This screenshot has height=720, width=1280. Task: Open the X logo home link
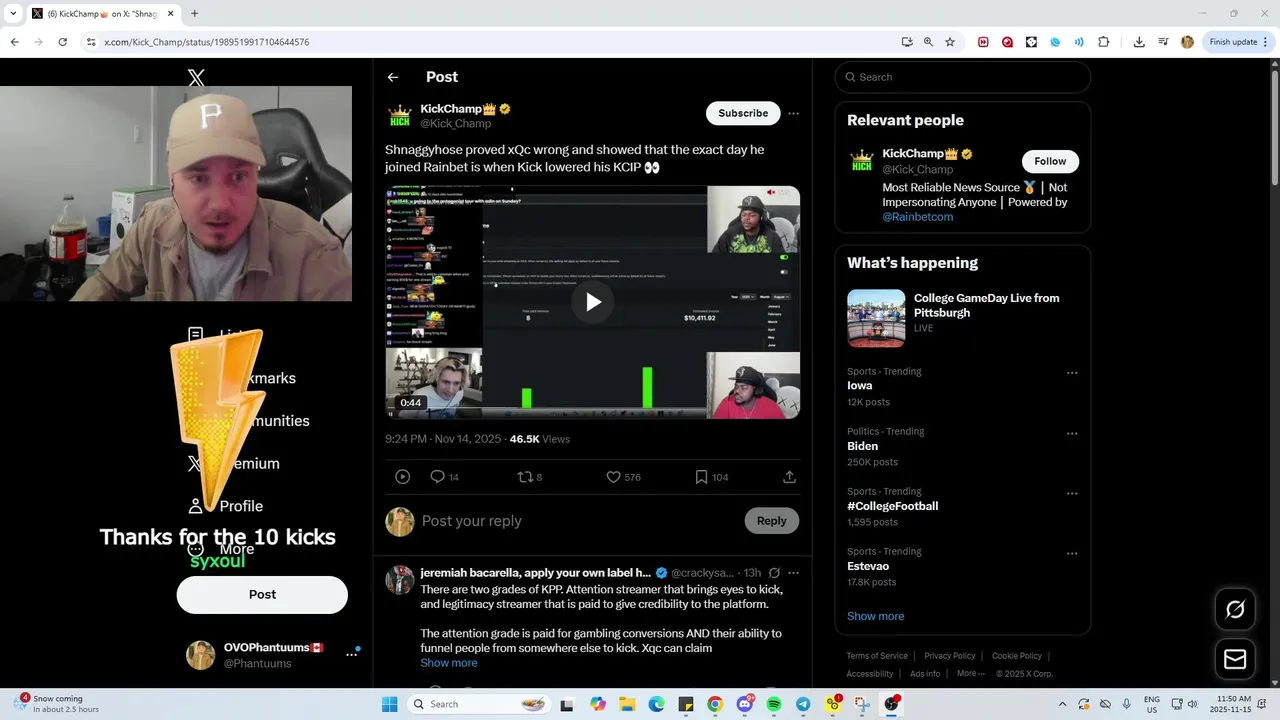click(196, 77)
